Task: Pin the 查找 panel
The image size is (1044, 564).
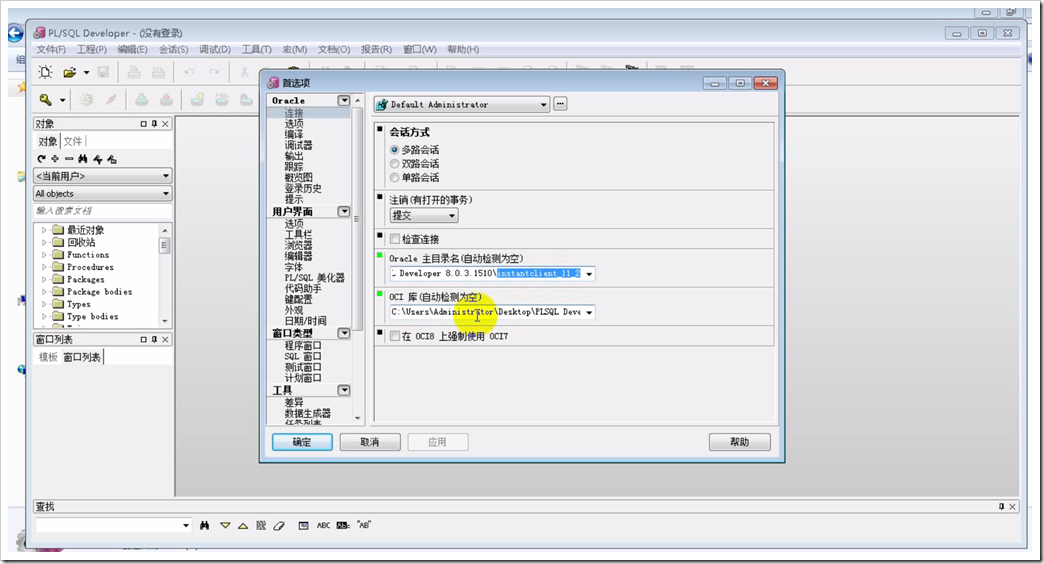Action: pyautogui.click(x=1001, y=507)
